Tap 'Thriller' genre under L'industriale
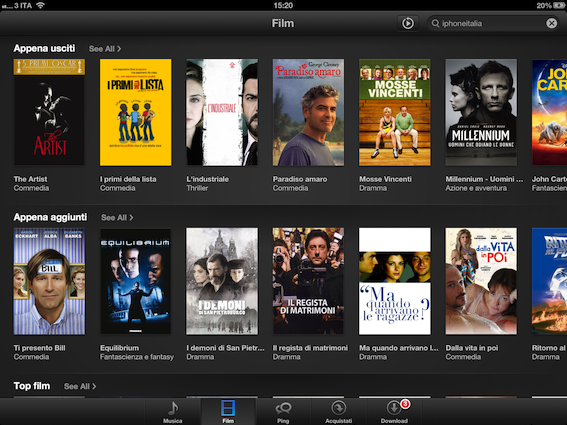Image resolution: width=567 pixels, height=425 pixels. [x=197, y=188]
